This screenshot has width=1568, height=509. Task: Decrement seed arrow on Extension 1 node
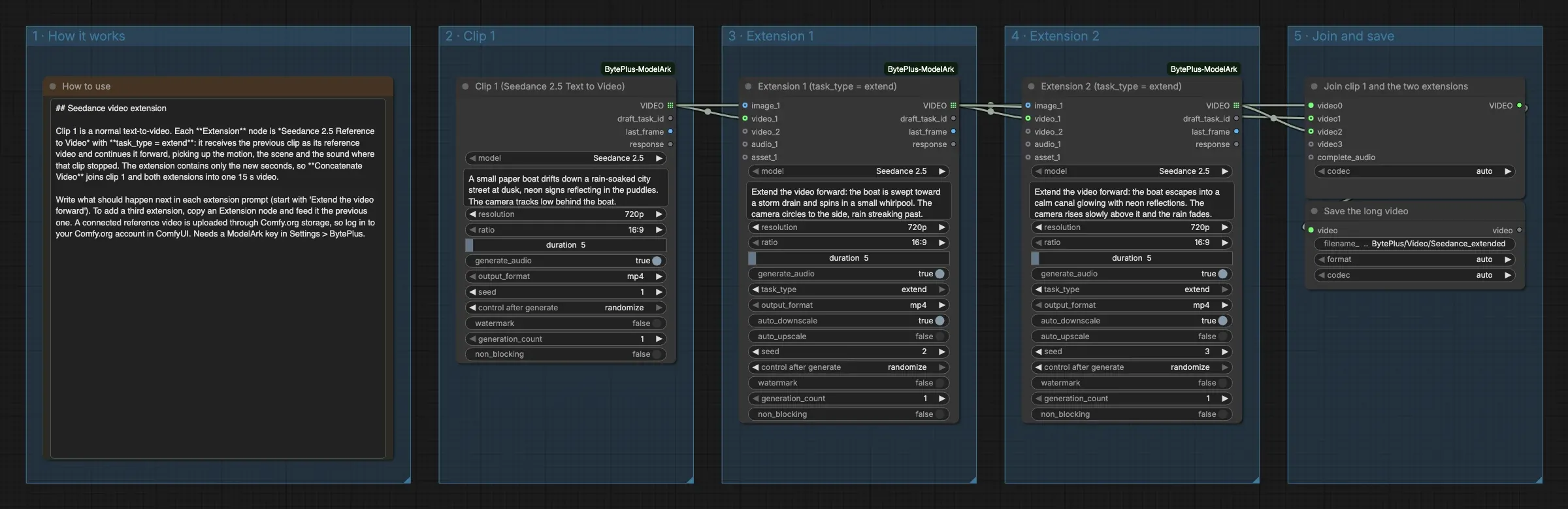pyautogui.click(x=756, y=352)
